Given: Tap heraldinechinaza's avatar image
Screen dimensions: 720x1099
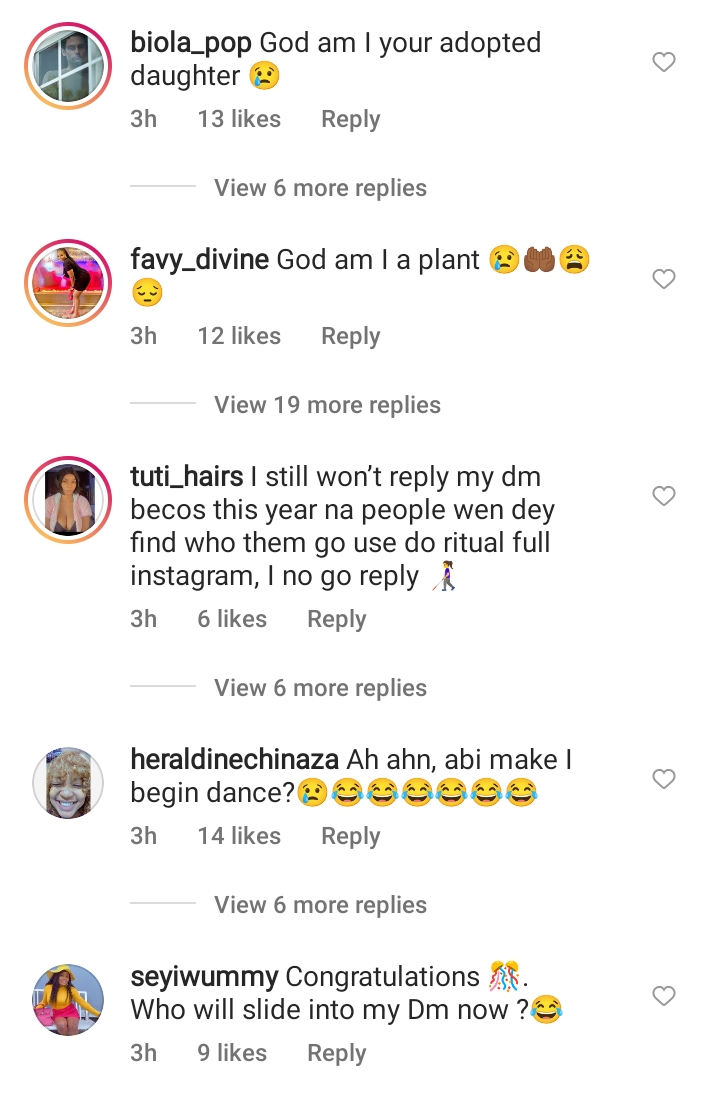Looking at the screenshot, I should pos(69,781).
